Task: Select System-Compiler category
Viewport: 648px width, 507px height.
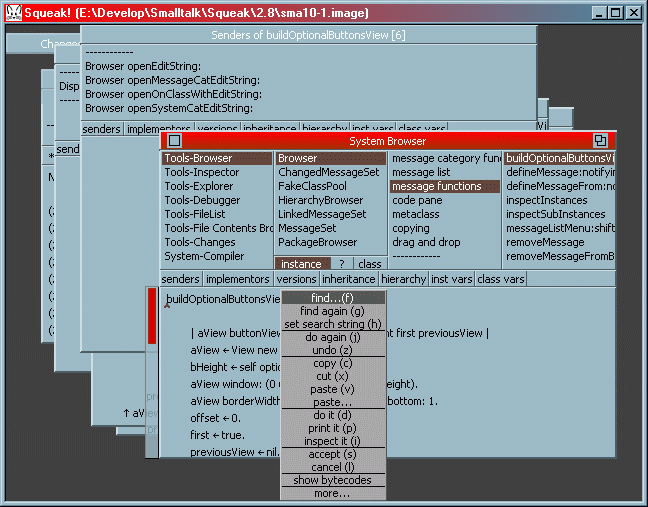Action: pyautogui.click(x=217, y=256)
